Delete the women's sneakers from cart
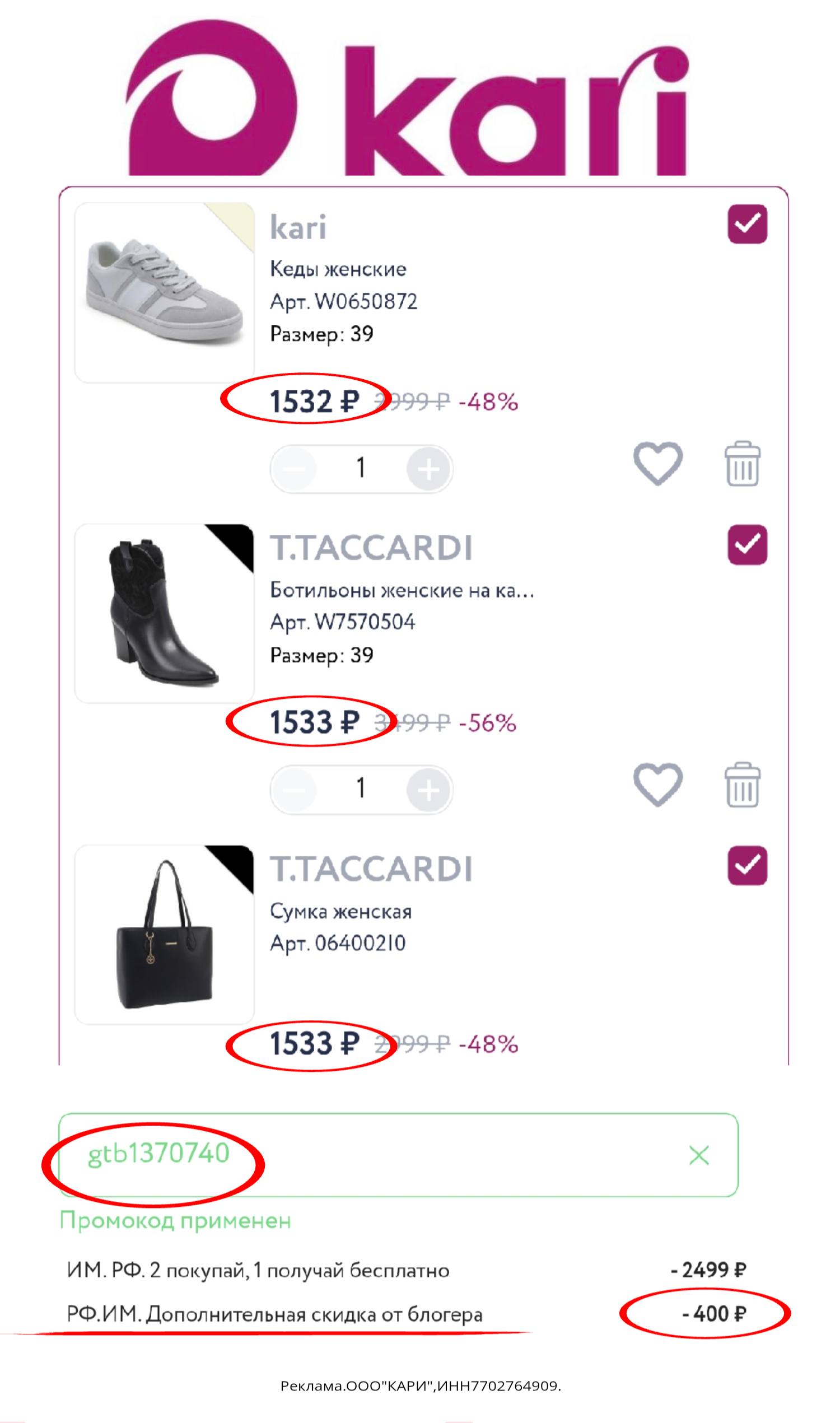The image size is (840, 1423). [x=742, y=464]
